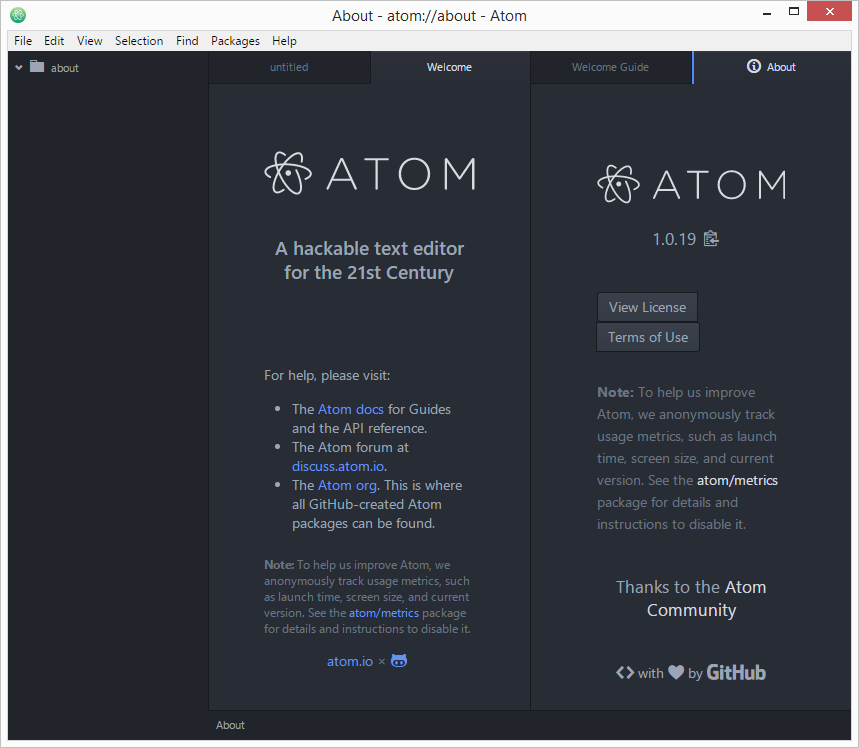The image size is (859, 748).
Task: Click the Atom logo in Welcome pane
Action: (370, 173)
